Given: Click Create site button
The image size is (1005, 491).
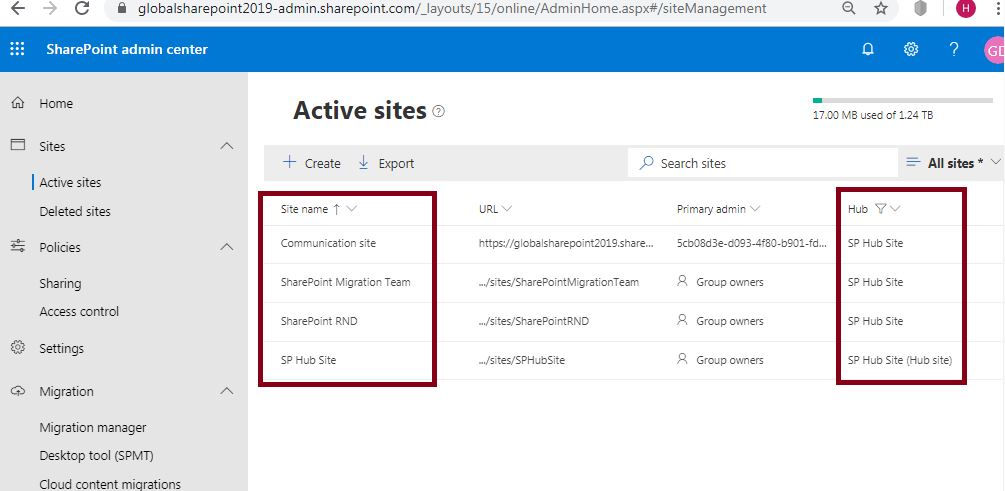Looking at the screenshot, I should coord(311,163).
